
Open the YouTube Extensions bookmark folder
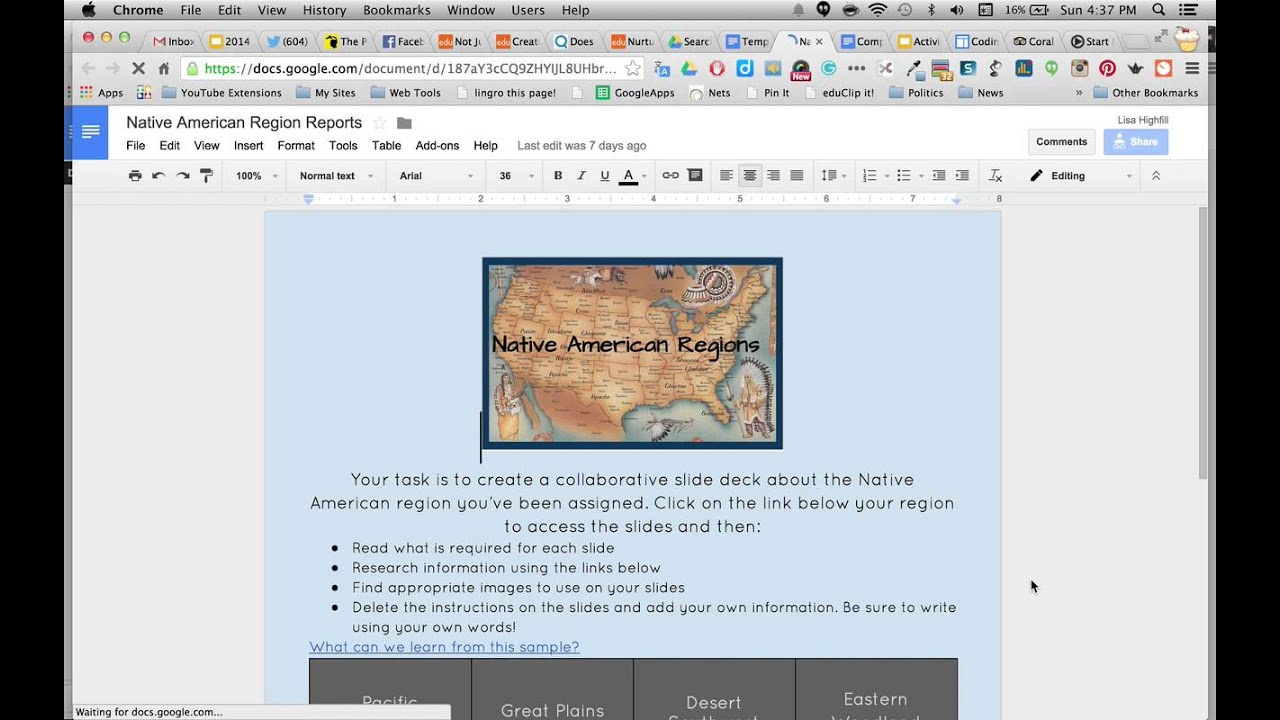pyautogui.click(x=222, y=93)
